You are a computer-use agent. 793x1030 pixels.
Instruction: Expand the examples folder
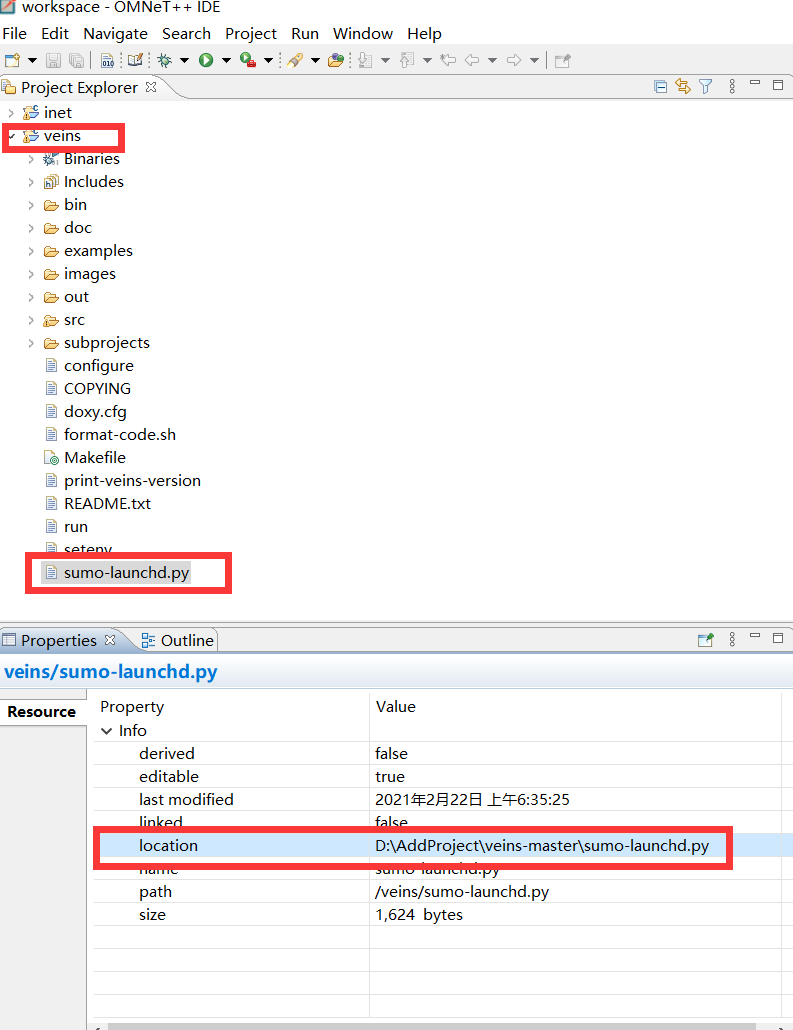coord(31,251)
